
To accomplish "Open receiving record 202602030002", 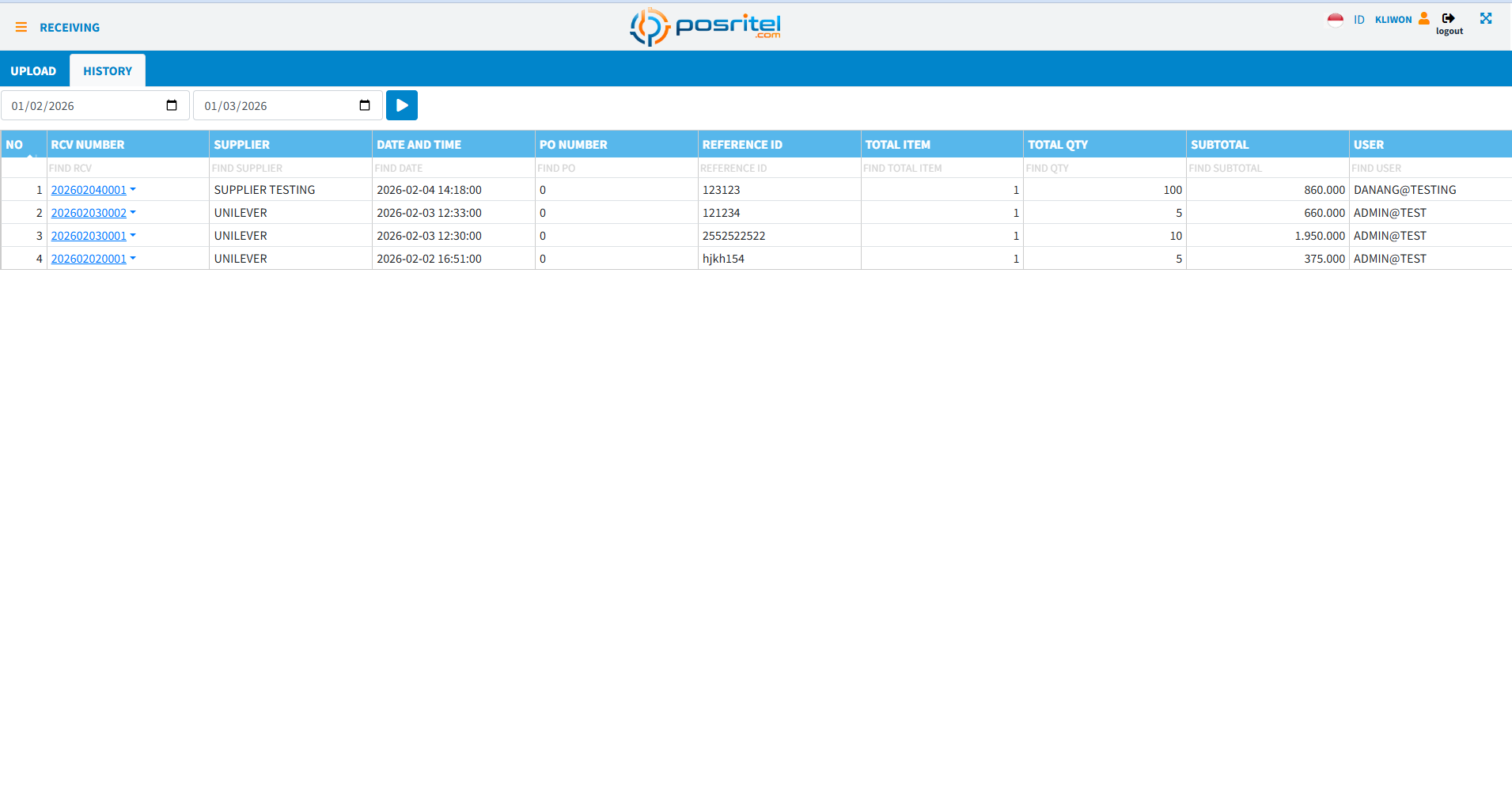I will (x=89, y=213).
